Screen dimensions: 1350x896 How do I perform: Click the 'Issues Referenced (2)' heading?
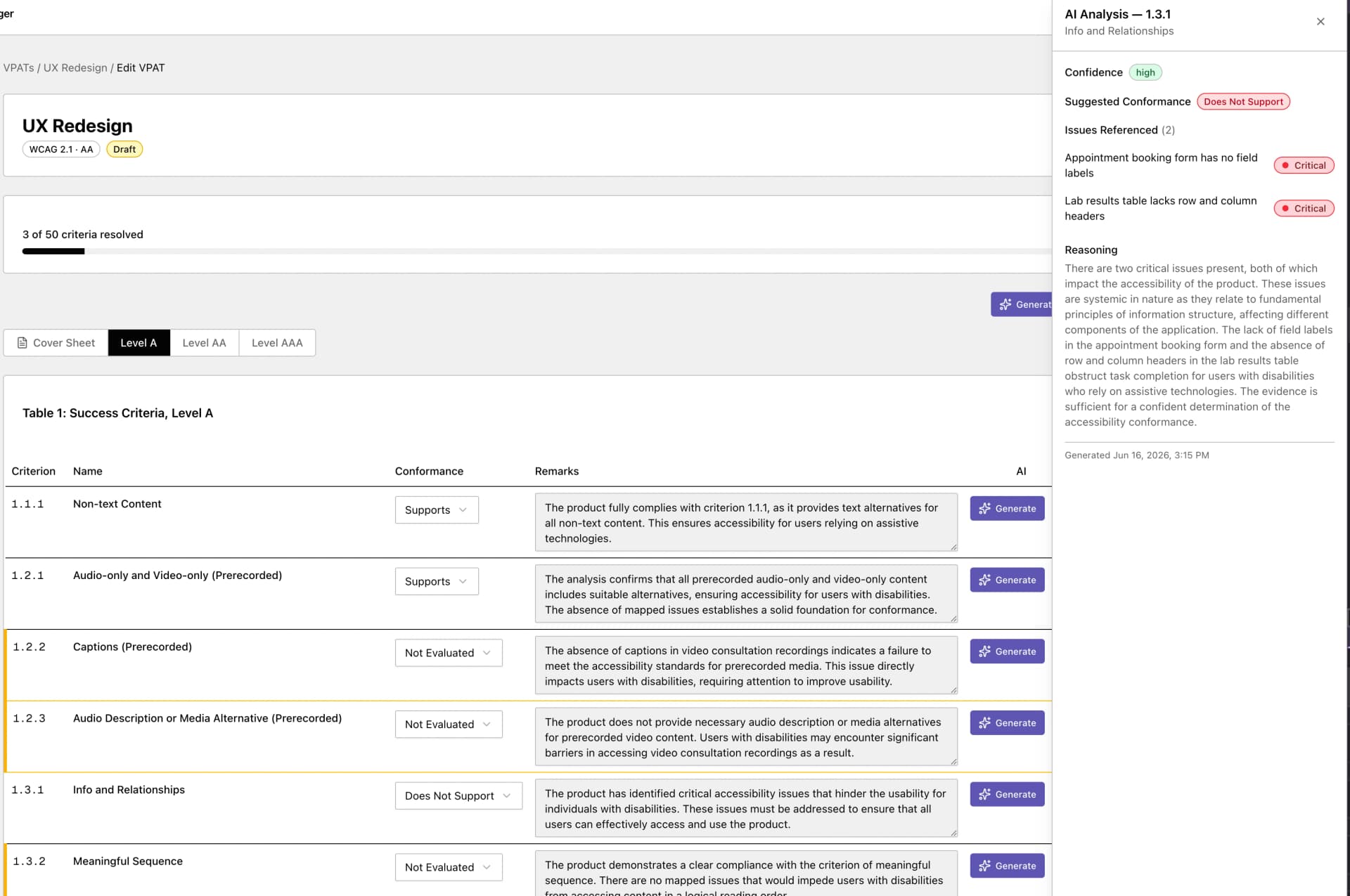coord(1119,131)
